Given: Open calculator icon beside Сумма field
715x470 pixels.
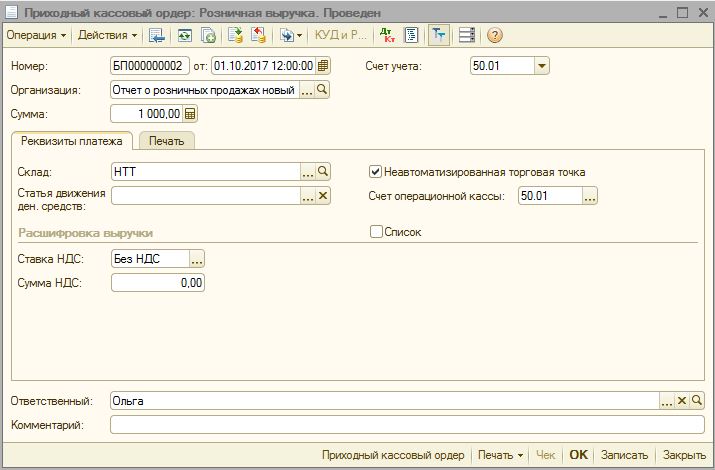Looking at the screenshot, I should (191, 114).
